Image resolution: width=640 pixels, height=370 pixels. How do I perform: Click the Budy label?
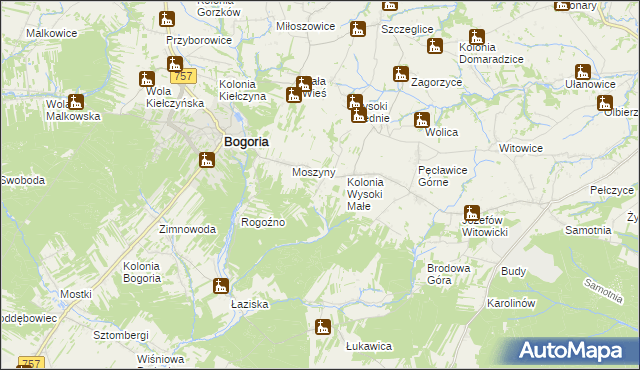point(513,272)
